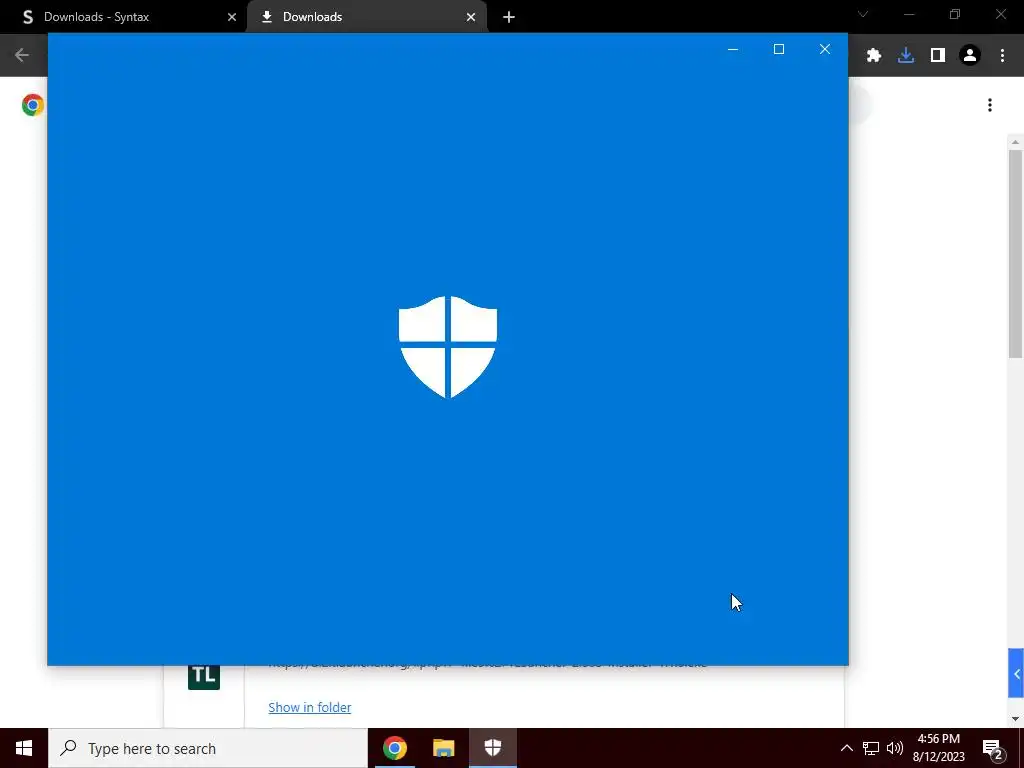
Task: Open Downloads page more actions menu
Action: 990,105
